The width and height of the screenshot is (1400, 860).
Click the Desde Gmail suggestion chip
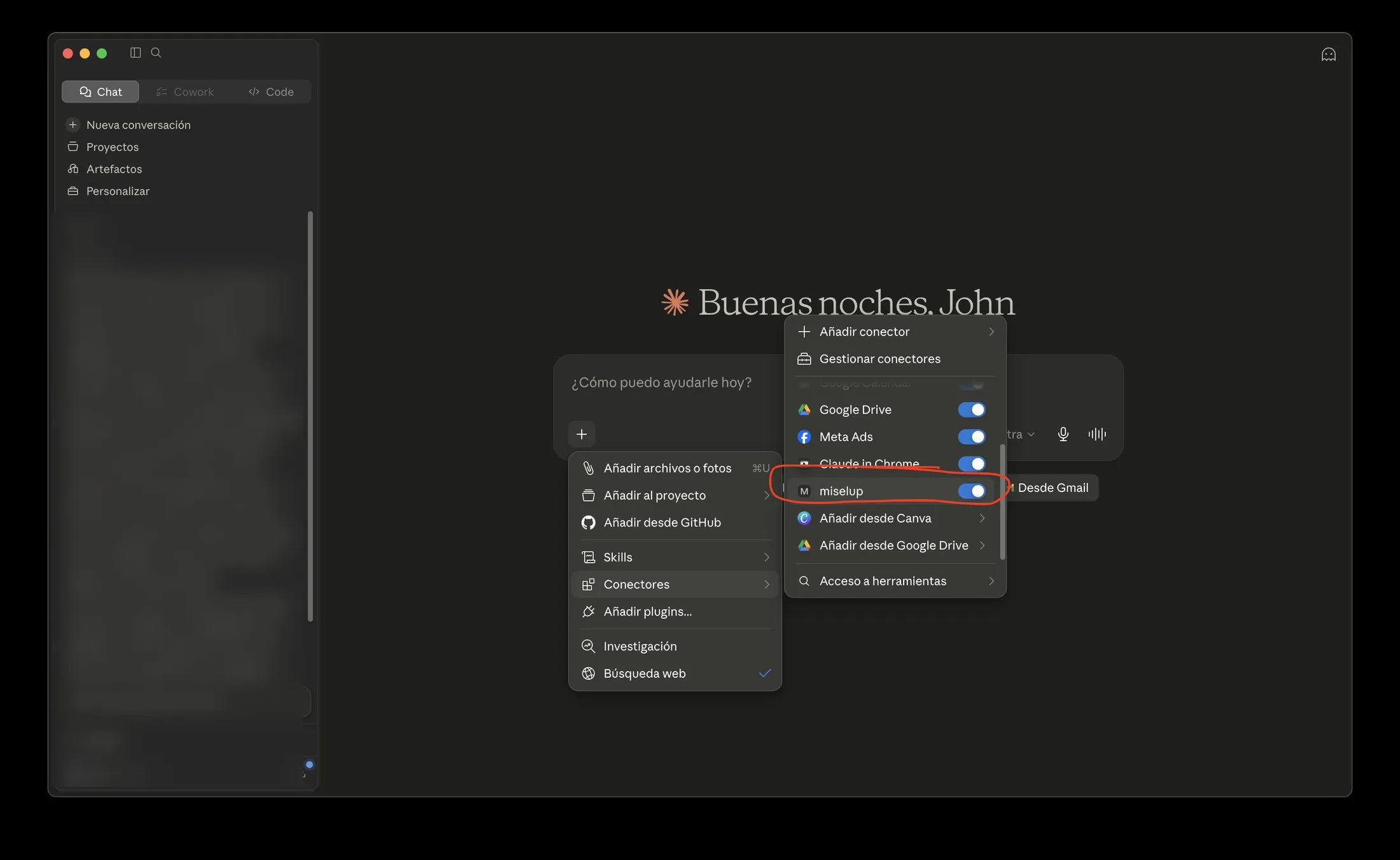point(1052,488)
